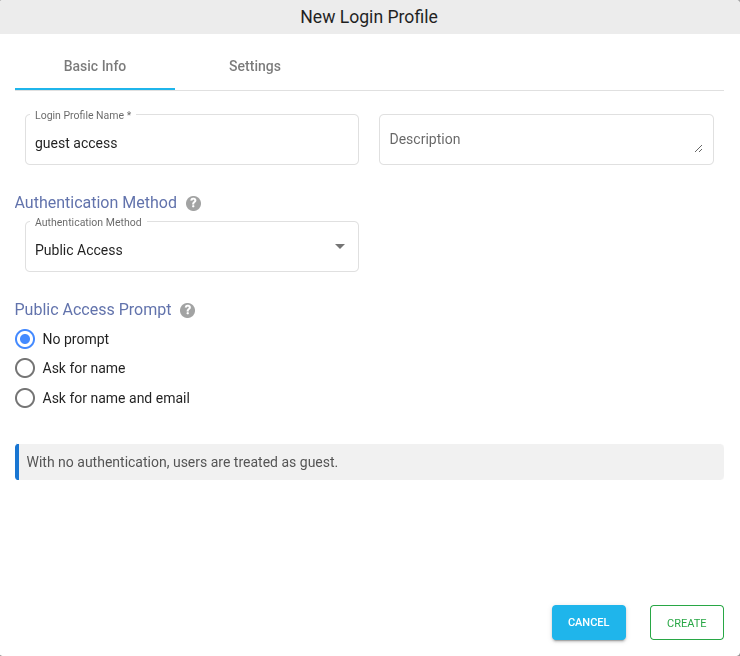Select the No prompt radio button
The height and width of the screenshot is (656, 740).
(26, 339)
